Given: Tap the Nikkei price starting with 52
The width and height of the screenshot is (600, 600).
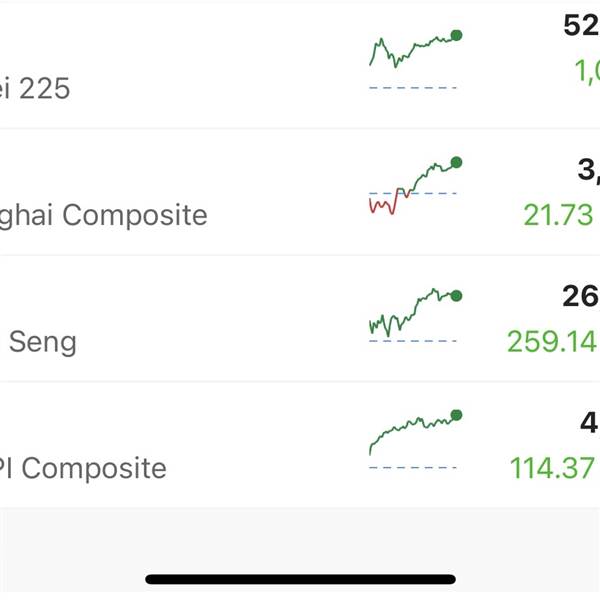Looking at the screenshot, I should click(x=581, y=26).
